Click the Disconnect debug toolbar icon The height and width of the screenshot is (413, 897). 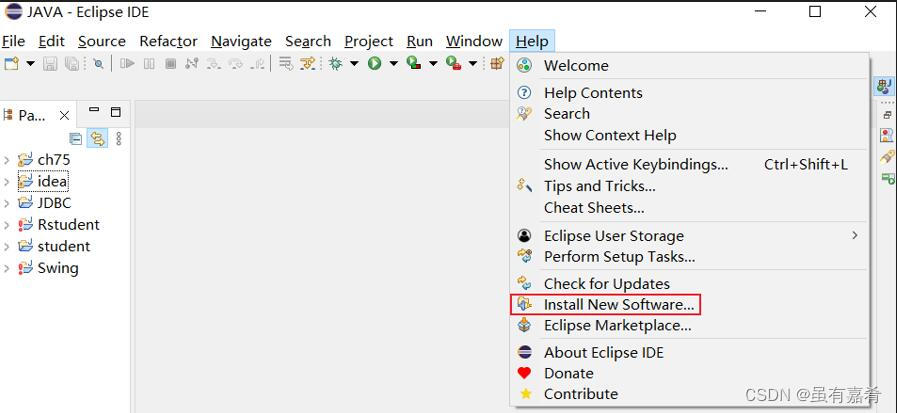click(192, 63)
